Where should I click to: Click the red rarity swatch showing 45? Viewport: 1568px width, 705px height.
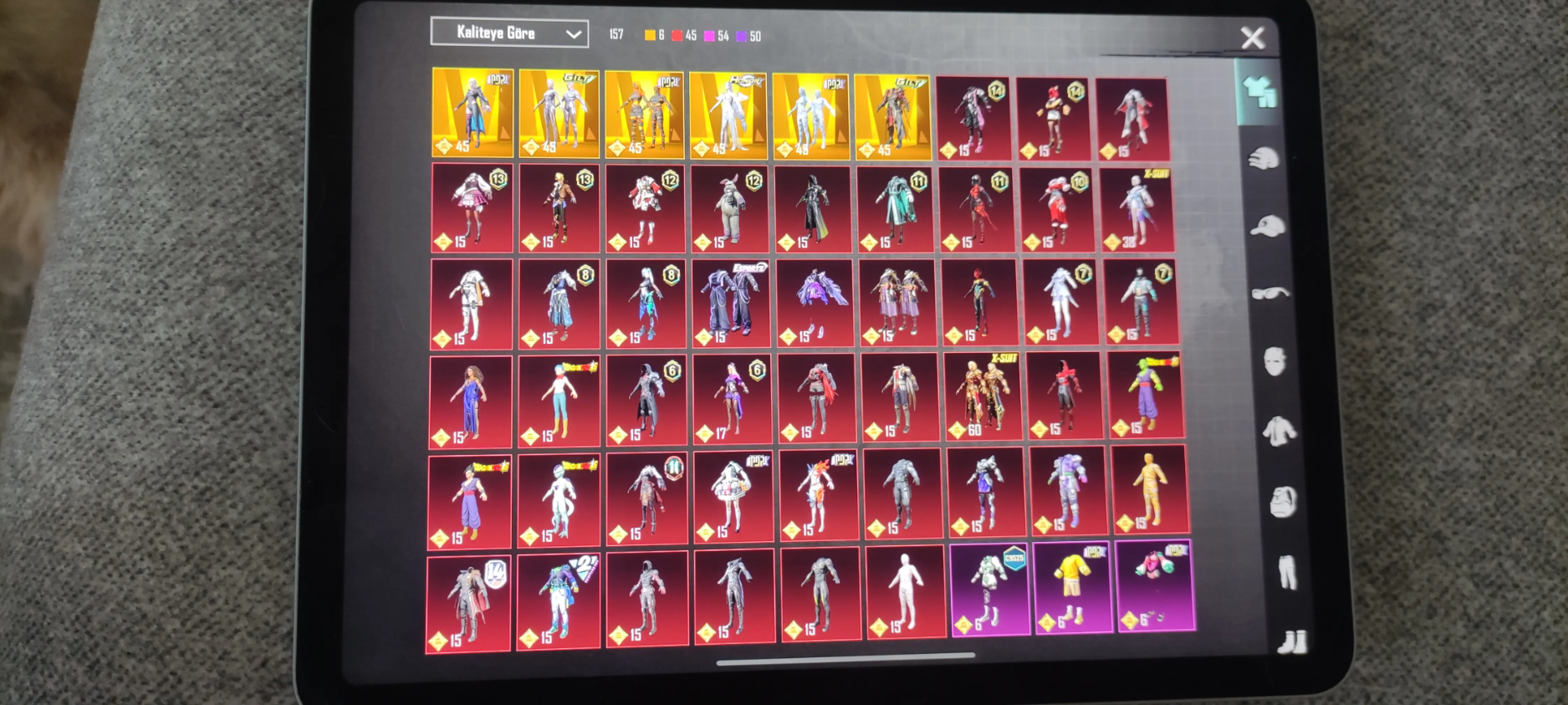pos(678,36)
